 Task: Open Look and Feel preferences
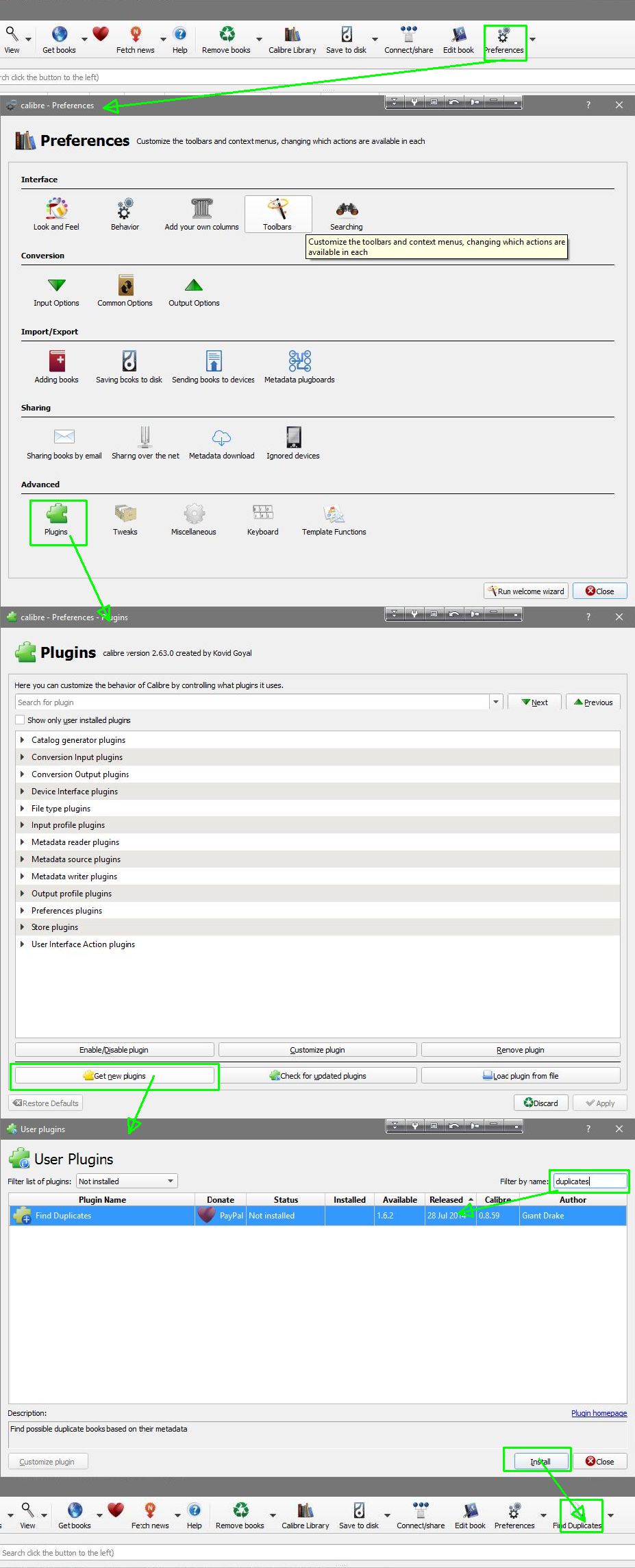56,215
